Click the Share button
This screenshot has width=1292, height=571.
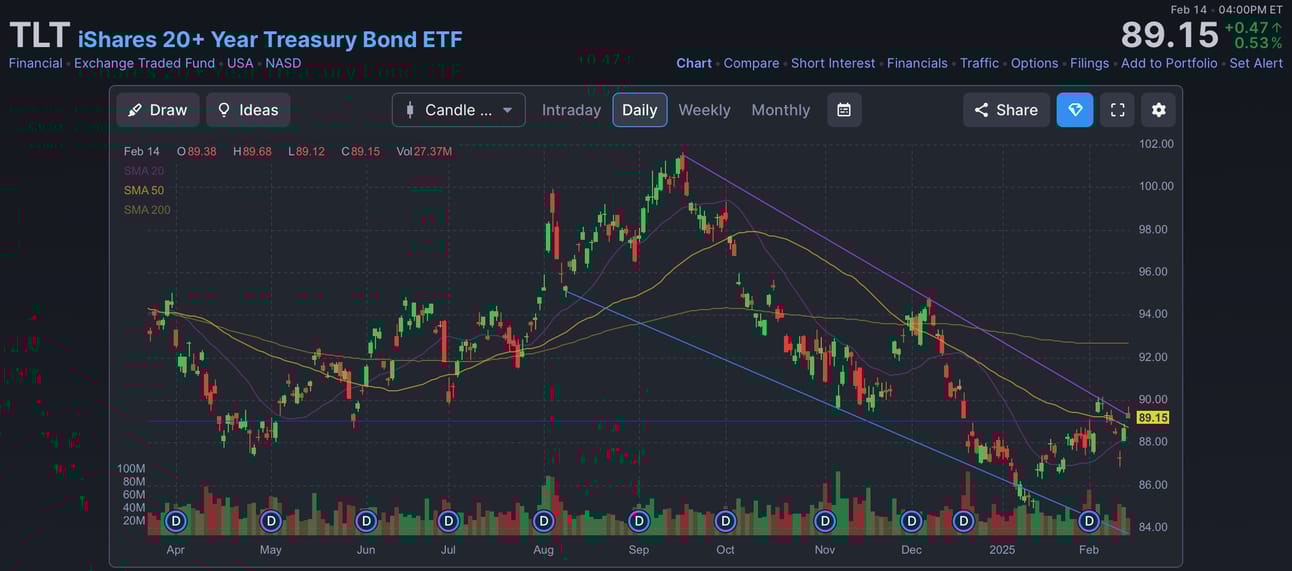1007,110
